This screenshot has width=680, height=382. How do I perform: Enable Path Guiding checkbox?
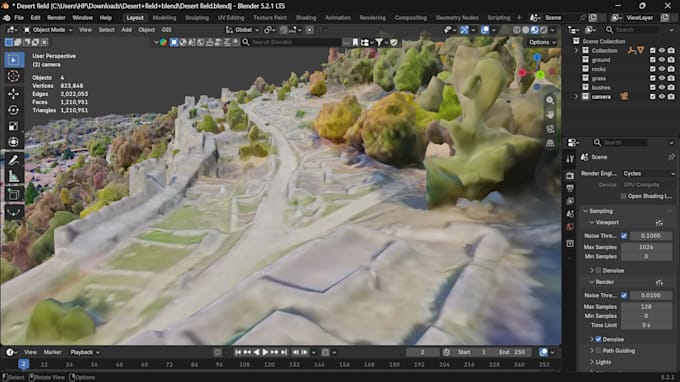pos(598,351)
